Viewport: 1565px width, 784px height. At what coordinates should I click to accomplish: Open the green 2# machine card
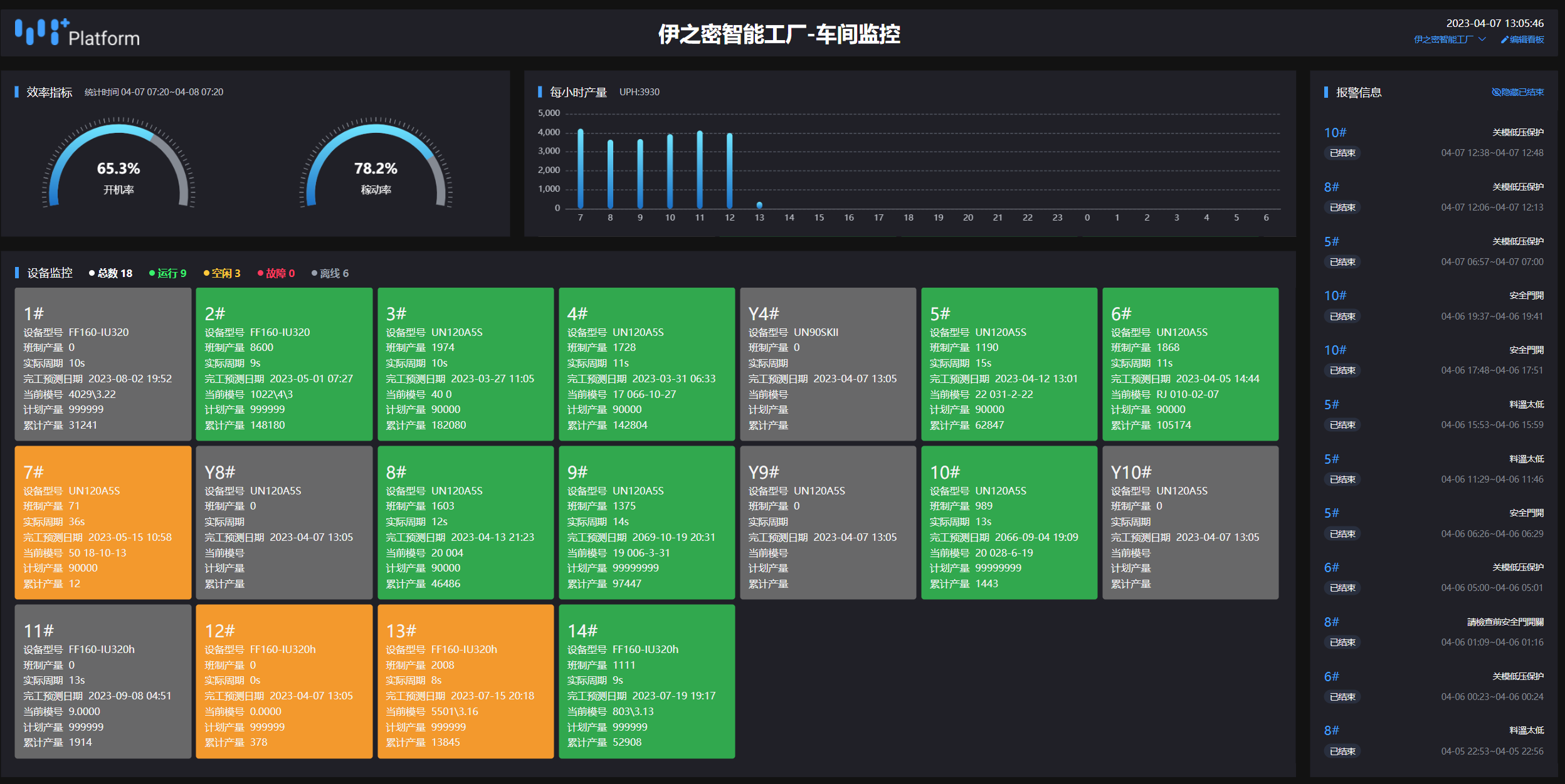point(284,364)
